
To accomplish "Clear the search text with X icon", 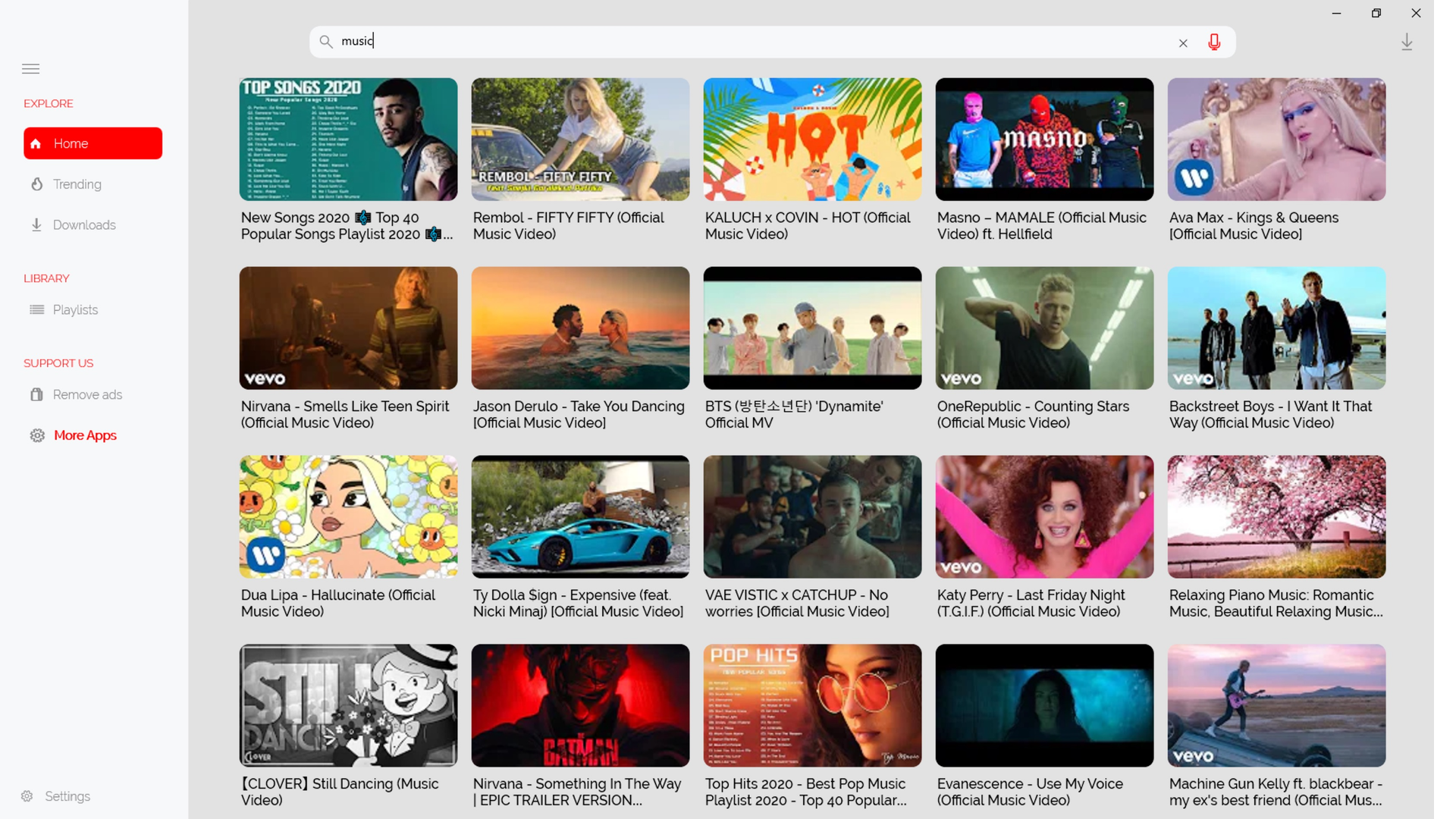I will (x=1183, y=43).
